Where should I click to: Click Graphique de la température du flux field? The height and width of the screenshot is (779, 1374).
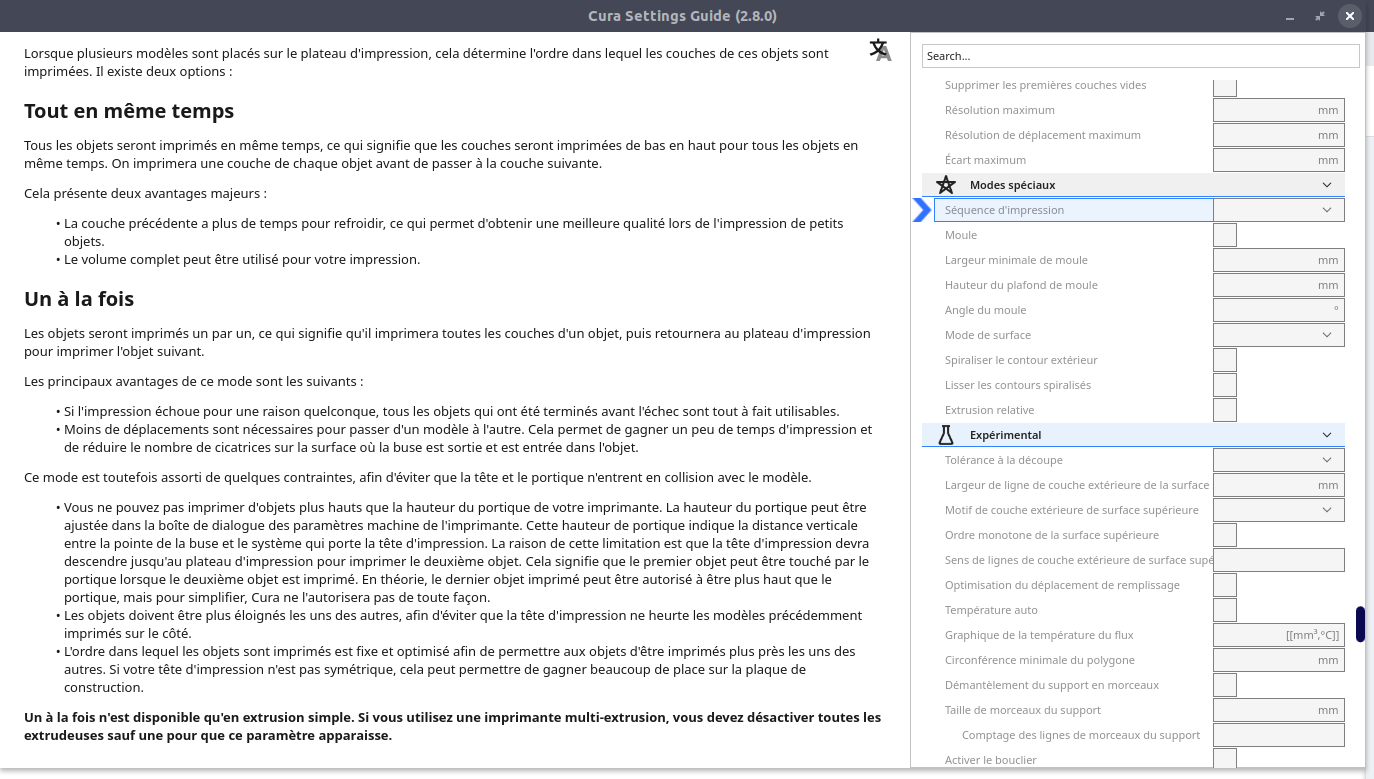click(1279, 635)
